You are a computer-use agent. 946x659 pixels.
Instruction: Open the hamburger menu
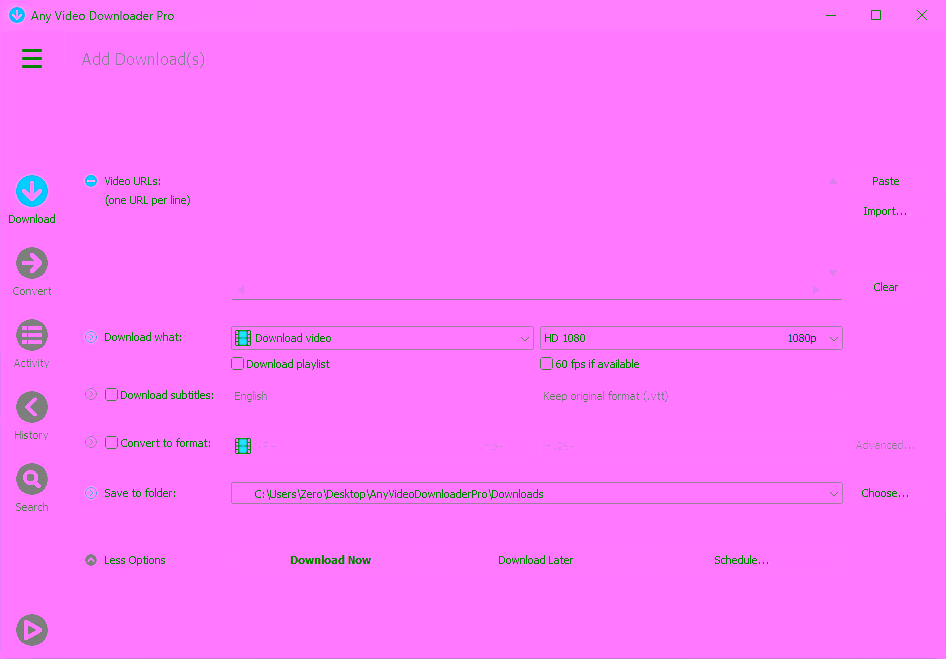click(x=32, y=59)
